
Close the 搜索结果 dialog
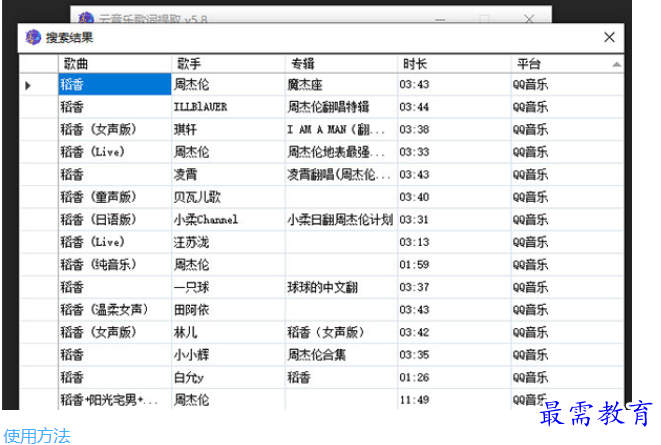(x=609, y=37)
